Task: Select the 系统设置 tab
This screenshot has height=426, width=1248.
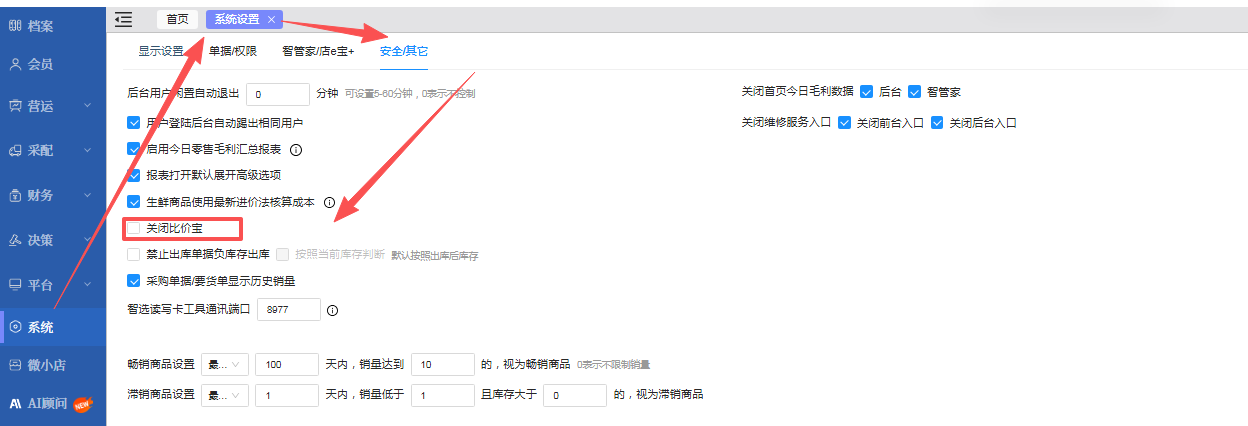Action: 237,19
